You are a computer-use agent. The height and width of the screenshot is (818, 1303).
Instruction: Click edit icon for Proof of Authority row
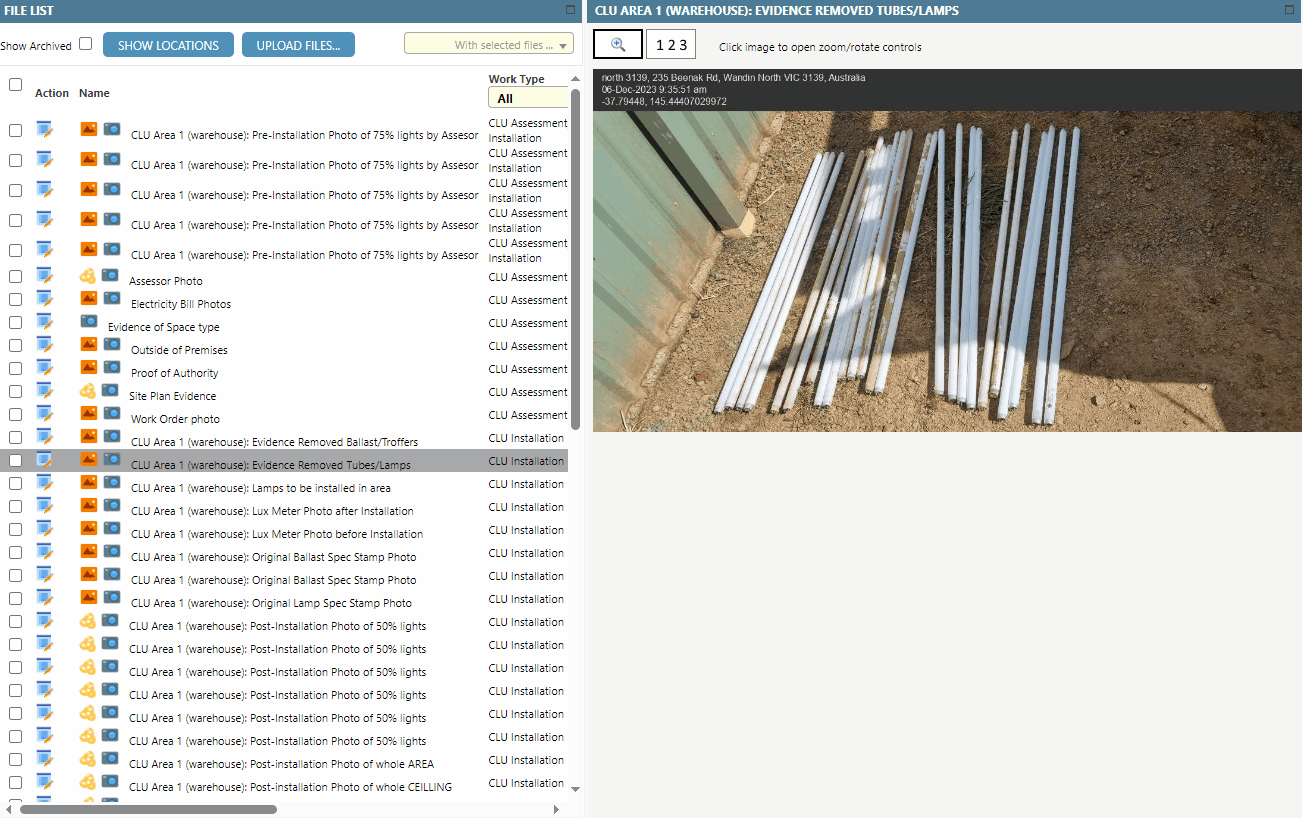pyautogui.click(x=44, y=367)
